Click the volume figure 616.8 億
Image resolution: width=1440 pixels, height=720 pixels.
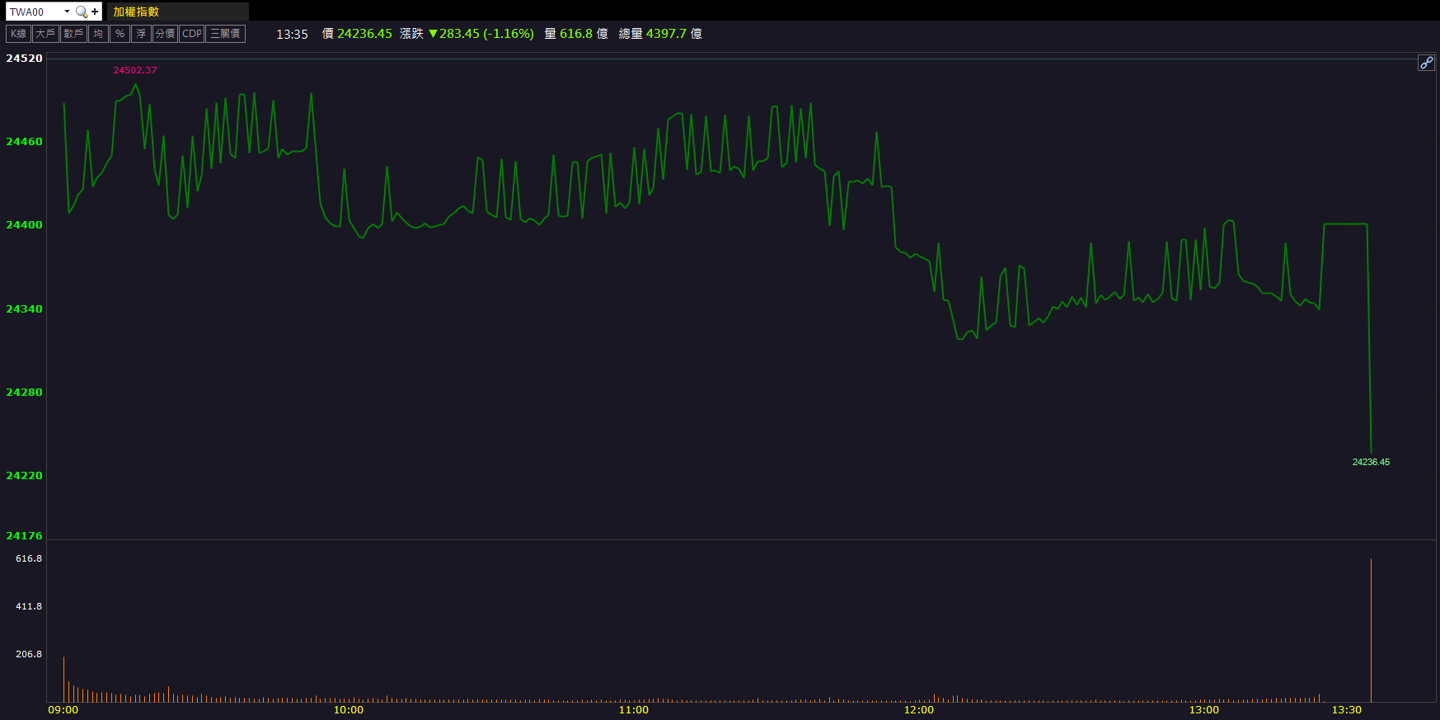coord(583,33)
